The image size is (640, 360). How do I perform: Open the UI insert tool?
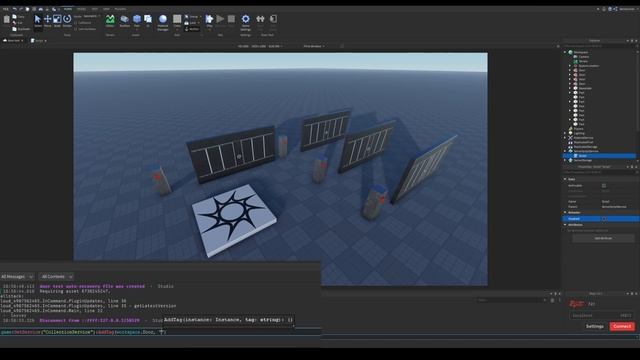(148, 19)
